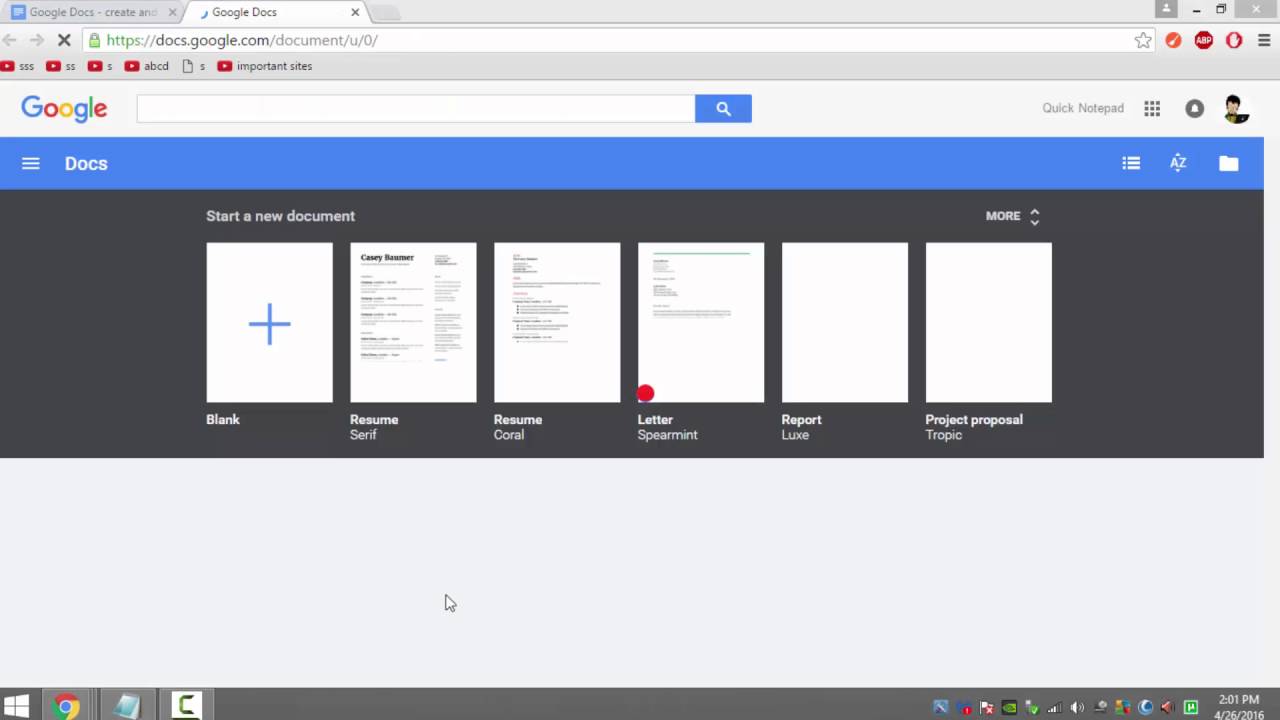Open the AZ sort options
The height and width of the screenshot is (720, 1280).
1178,163
